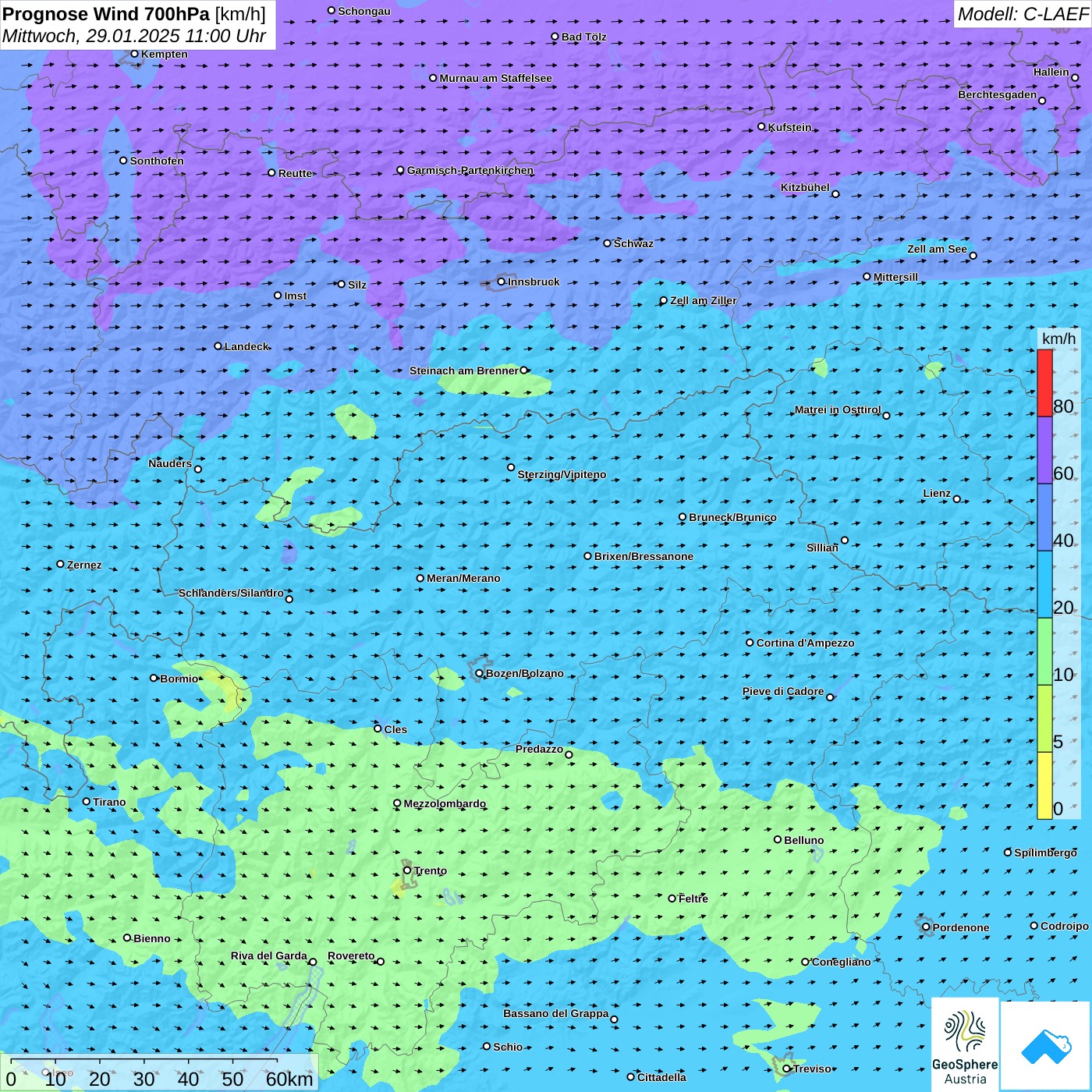Click the Hallein city marker
Viewport: 1092px width, 1092px height.
point(1075,77)
